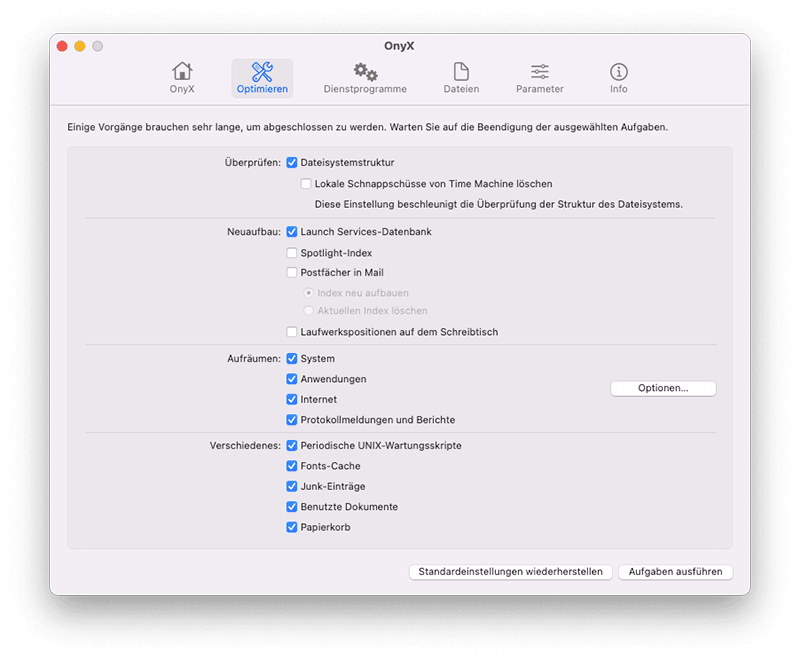Close the OnyX window with red button
This screenshot has width=800, height=661.
[x=62, y=46]
